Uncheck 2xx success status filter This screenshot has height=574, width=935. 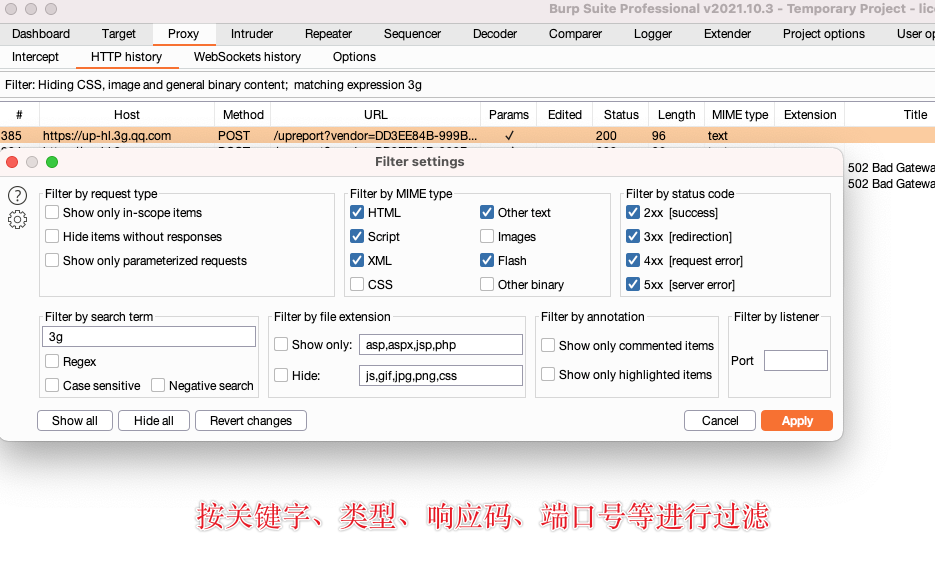tap(633, 213)
